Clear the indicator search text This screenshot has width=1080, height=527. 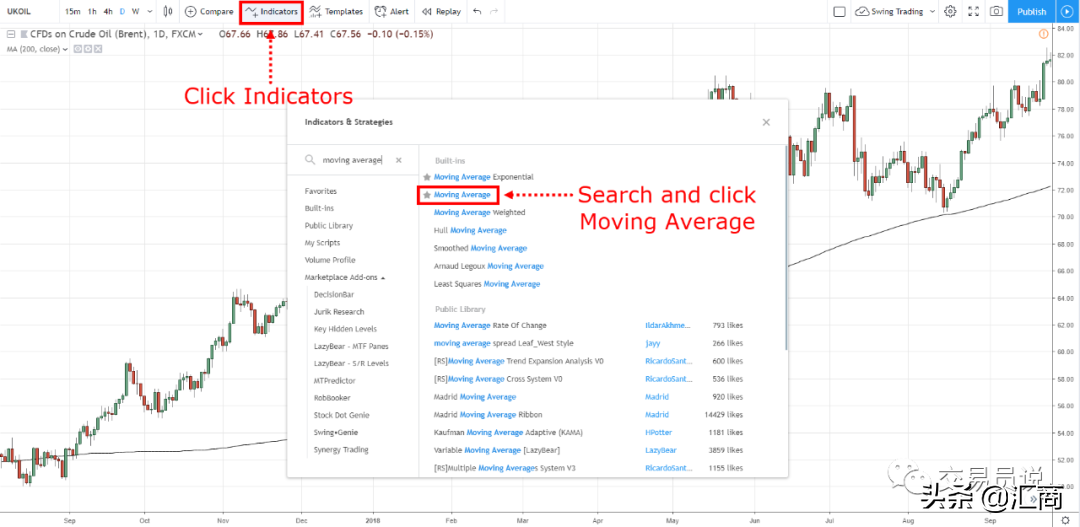398,160
